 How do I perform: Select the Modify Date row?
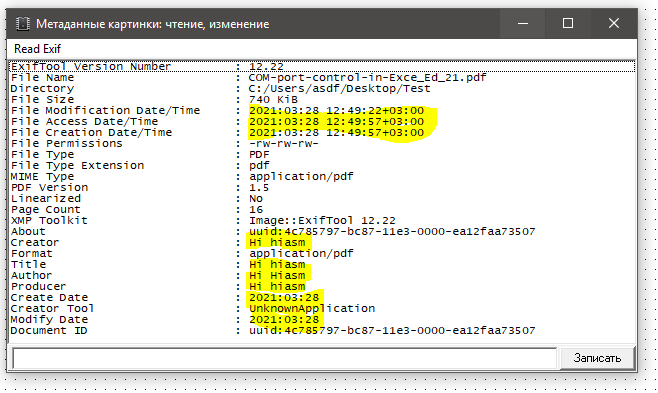pyautogui.click(x=322, y=319)
